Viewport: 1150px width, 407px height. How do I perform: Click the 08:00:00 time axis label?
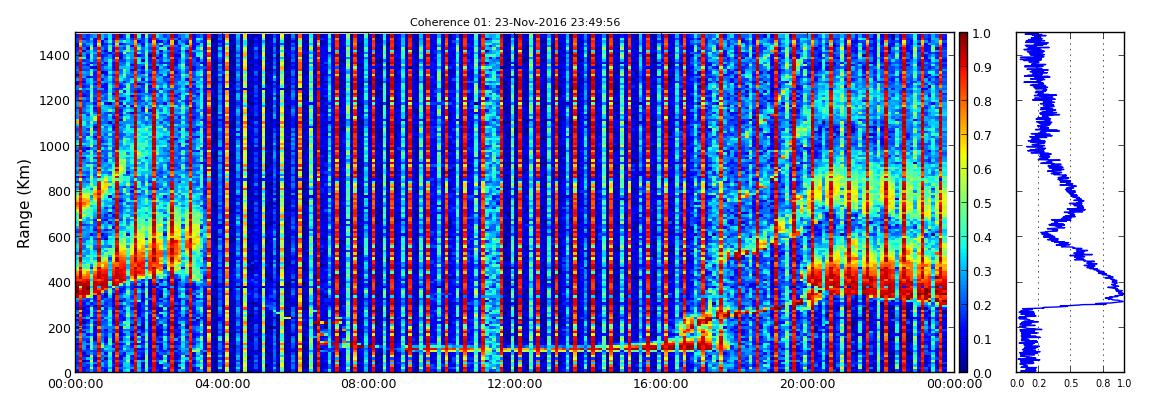tap(366, 384)
